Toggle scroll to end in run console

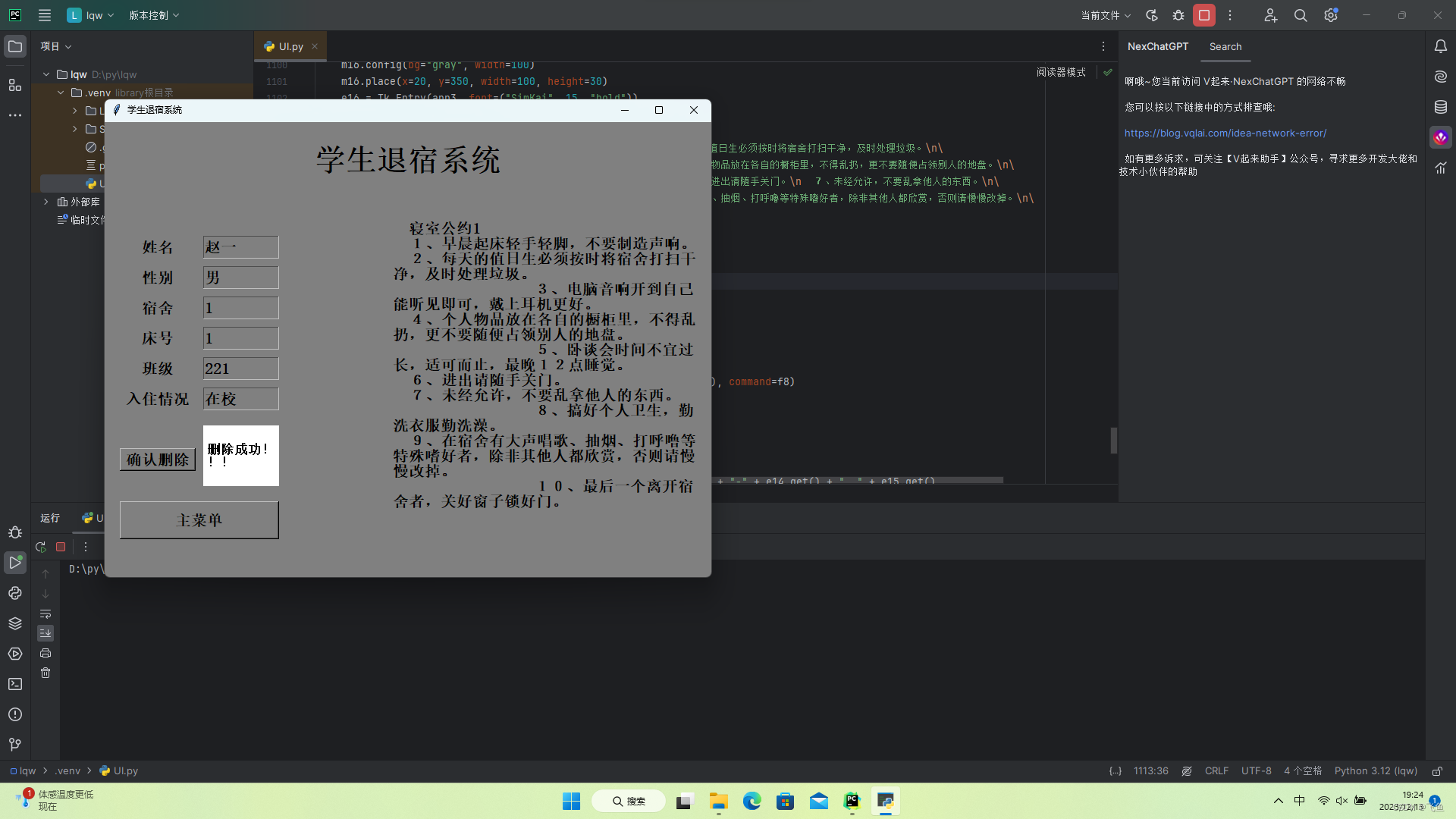45,633
